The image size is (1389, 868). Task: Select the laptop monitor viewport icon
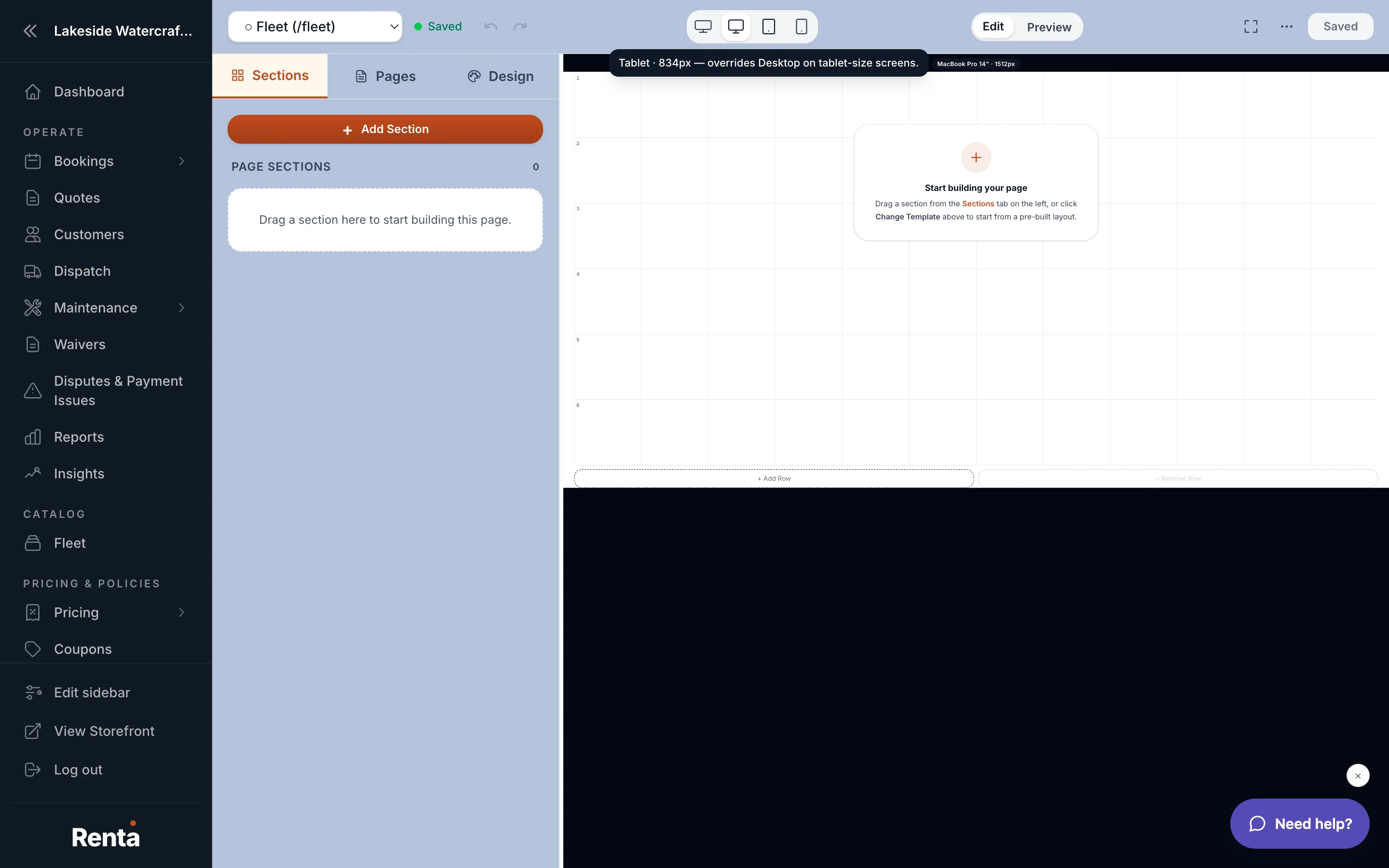point(736,27)
